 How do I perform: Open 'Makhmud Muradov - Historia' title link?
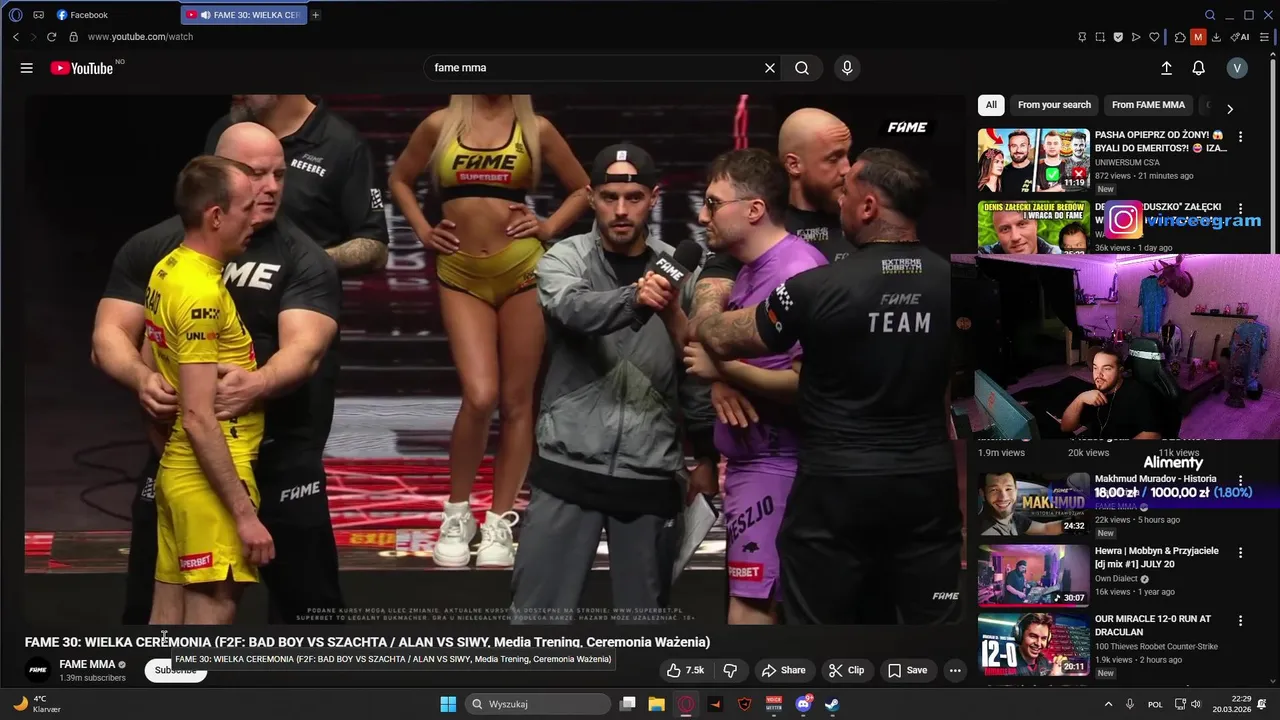point(1156,479)
